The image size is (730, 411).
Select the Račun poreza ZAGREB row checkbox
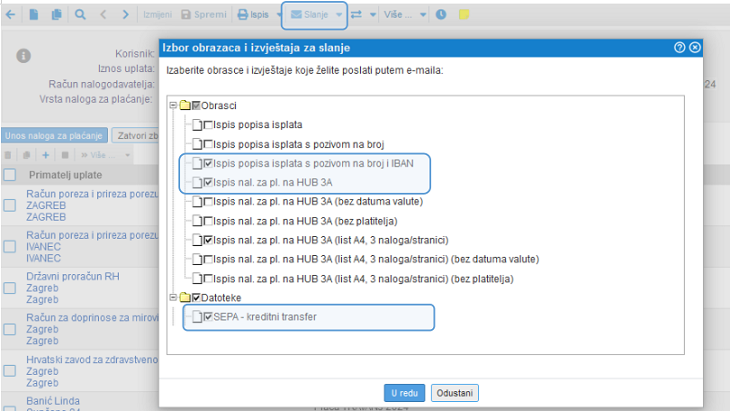tap(10, 205)
